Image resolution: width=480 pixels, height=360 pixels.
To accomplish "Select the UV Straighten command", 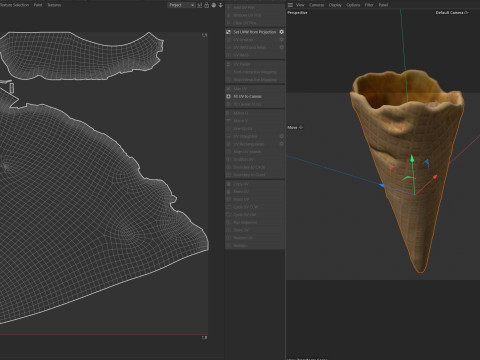I will tap(245, 136).
